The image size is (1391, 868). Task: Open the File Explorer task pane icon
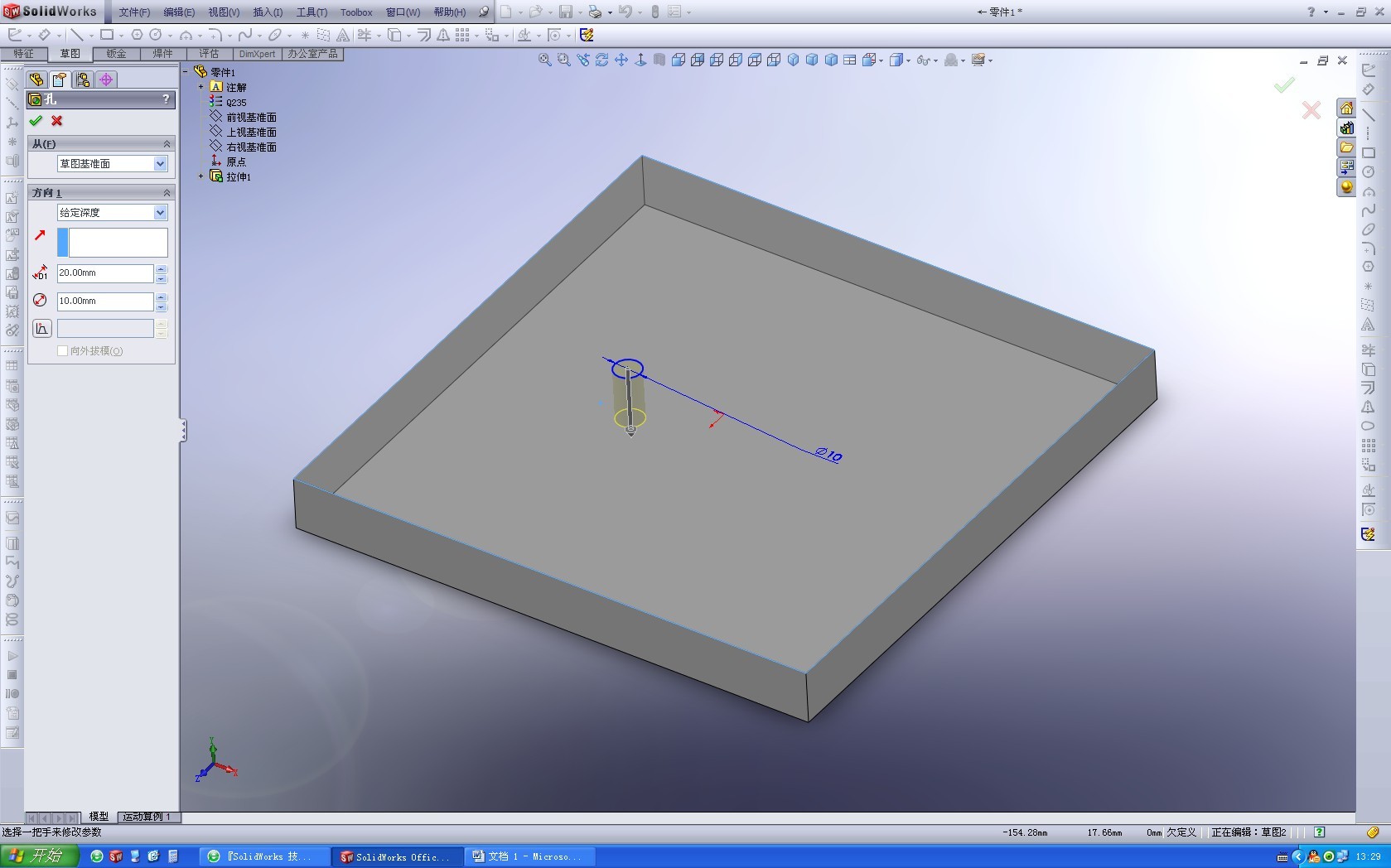(1347, 147)
